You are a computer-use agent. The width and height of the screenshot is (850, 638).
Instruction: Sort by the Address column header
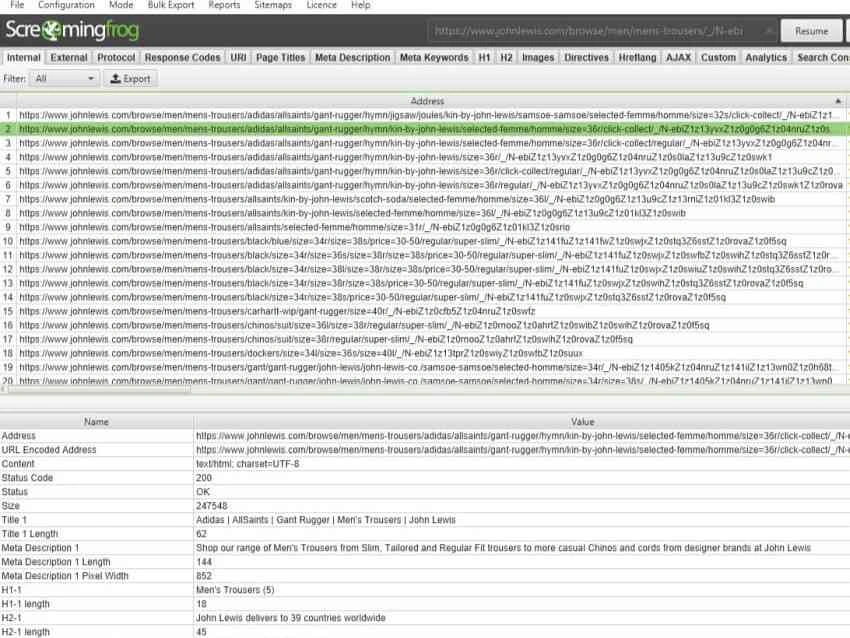click(x=427, y=101)
